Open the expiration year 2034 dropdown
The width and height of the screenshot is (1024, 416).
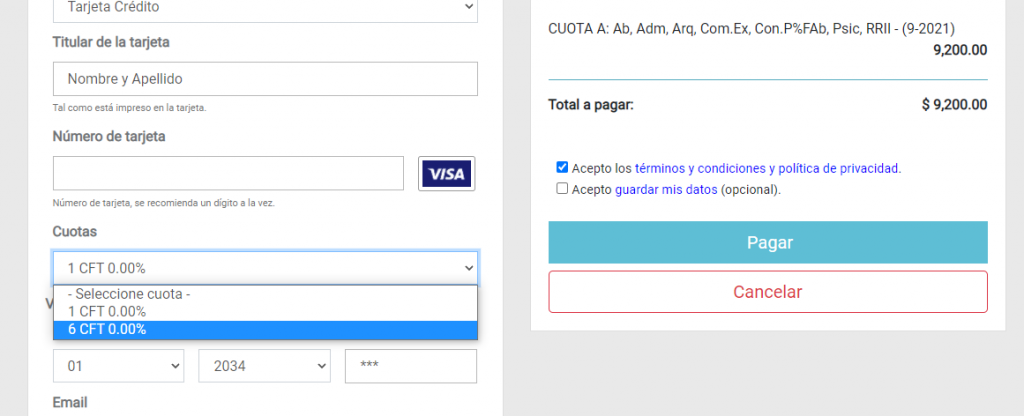click(264, 366)
